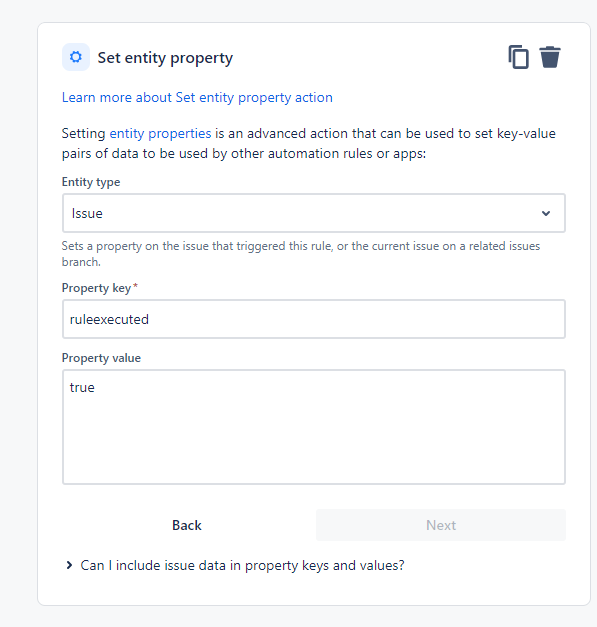597x627 pixels.
Task: Go back with the Back button
Action: [187, 525]
